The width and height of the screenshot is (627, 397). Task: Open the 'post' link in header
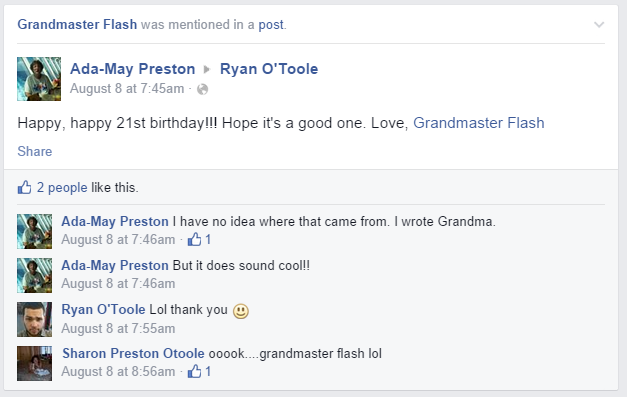(271, 25)
